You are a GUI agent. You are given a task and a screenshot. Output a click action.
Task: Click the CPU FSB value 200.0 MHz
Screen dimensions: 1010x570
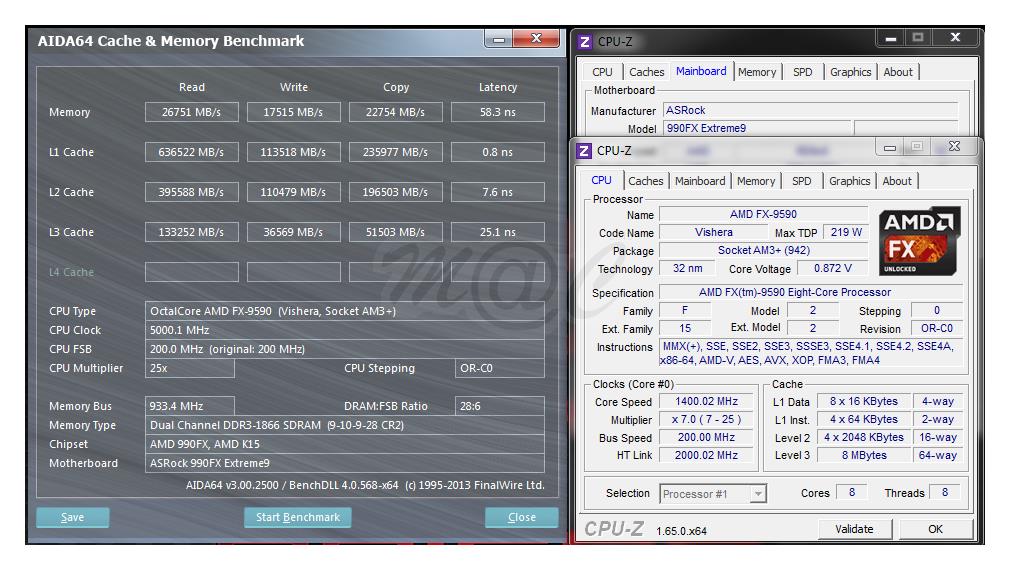coord(345,349)
